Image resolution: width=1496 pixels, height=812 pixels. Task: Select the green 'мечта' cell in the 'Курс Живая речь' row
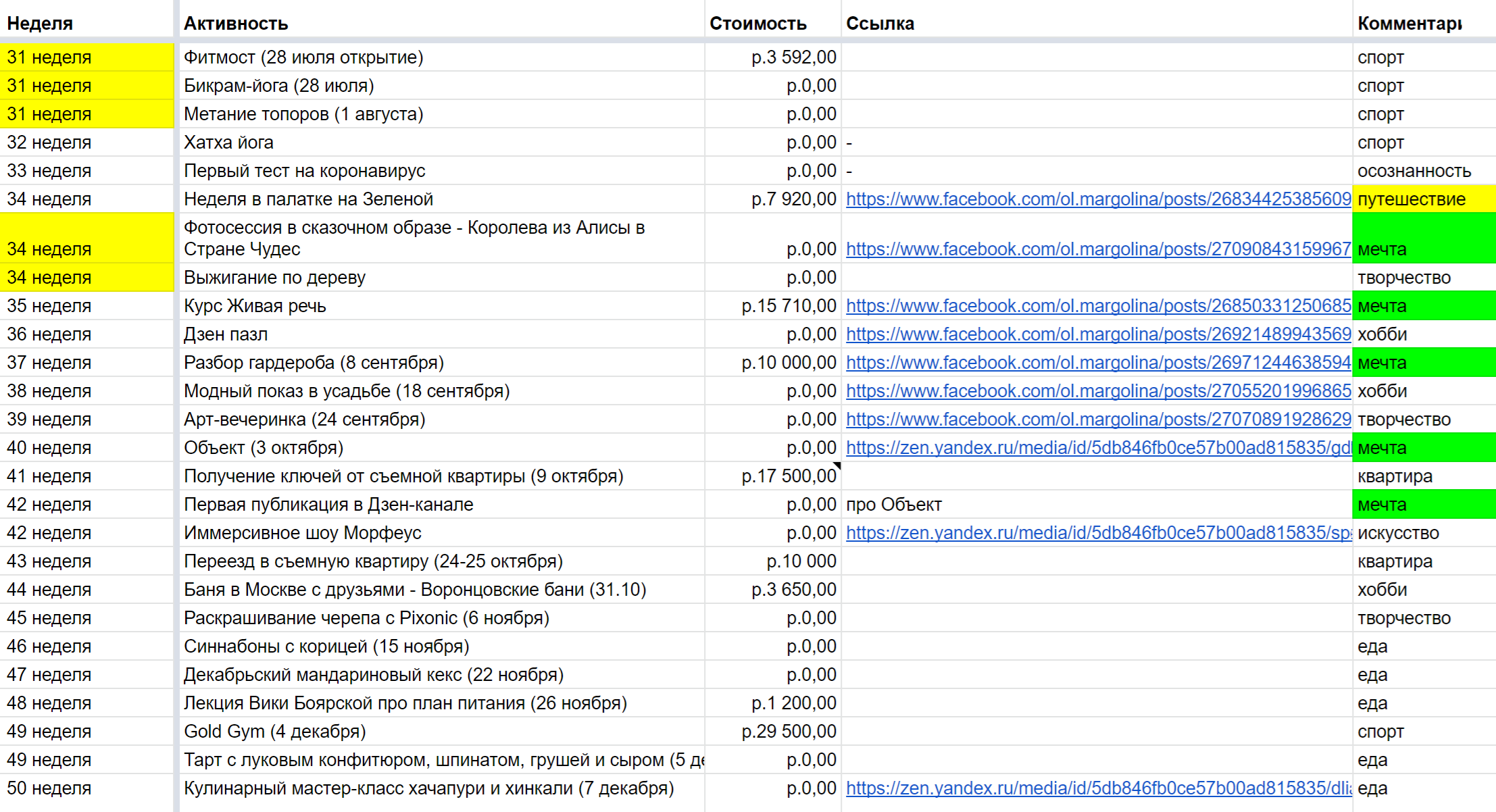click(1424, 306)
